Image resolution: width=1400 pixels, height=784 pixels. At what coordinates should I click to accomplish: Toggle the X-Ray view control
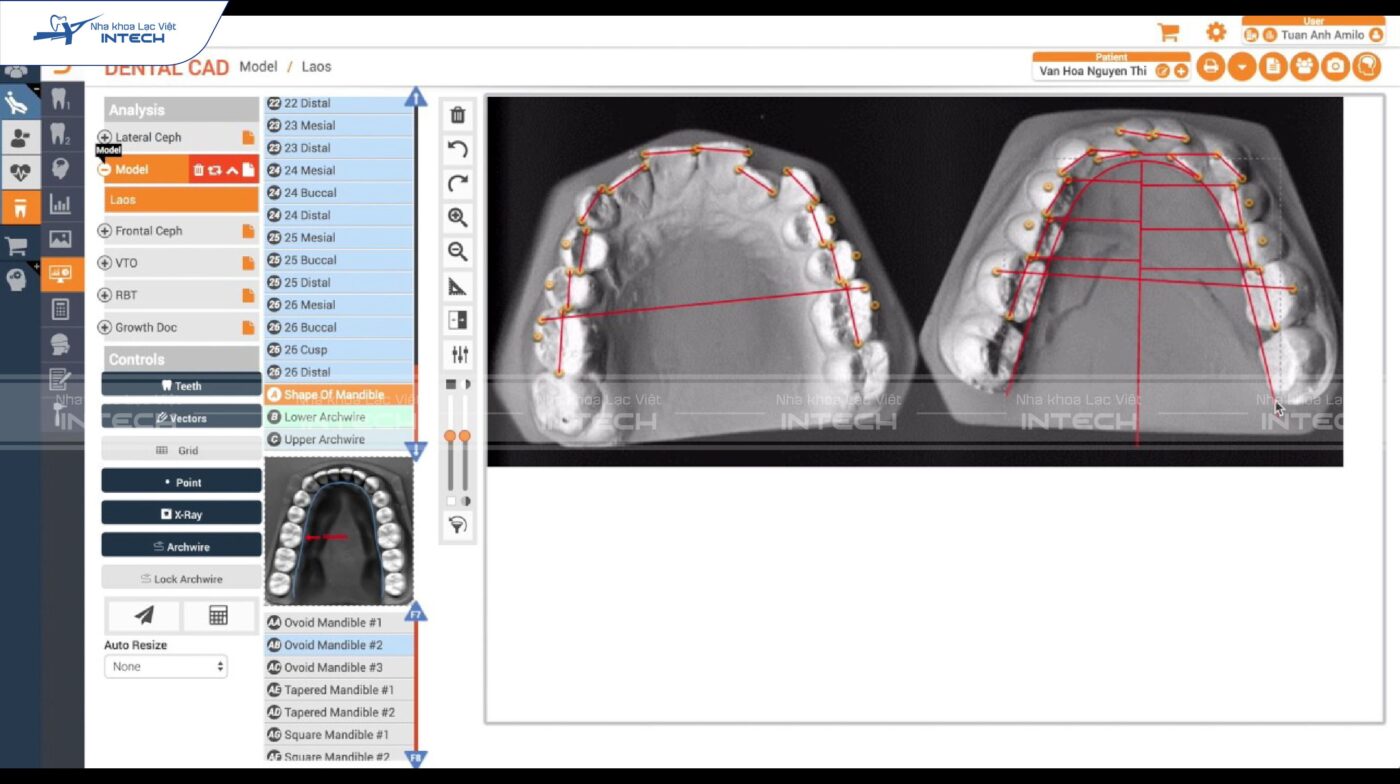tap(181, 514)
